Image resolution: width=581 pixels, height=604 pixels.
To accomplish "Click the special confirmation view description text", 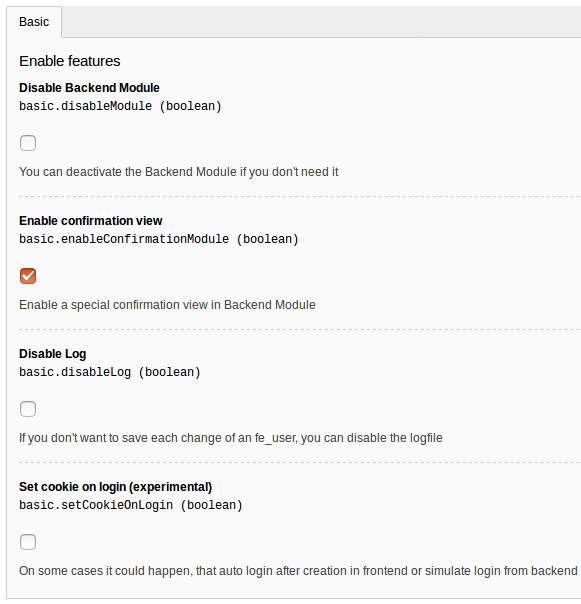I will [167, 305].
